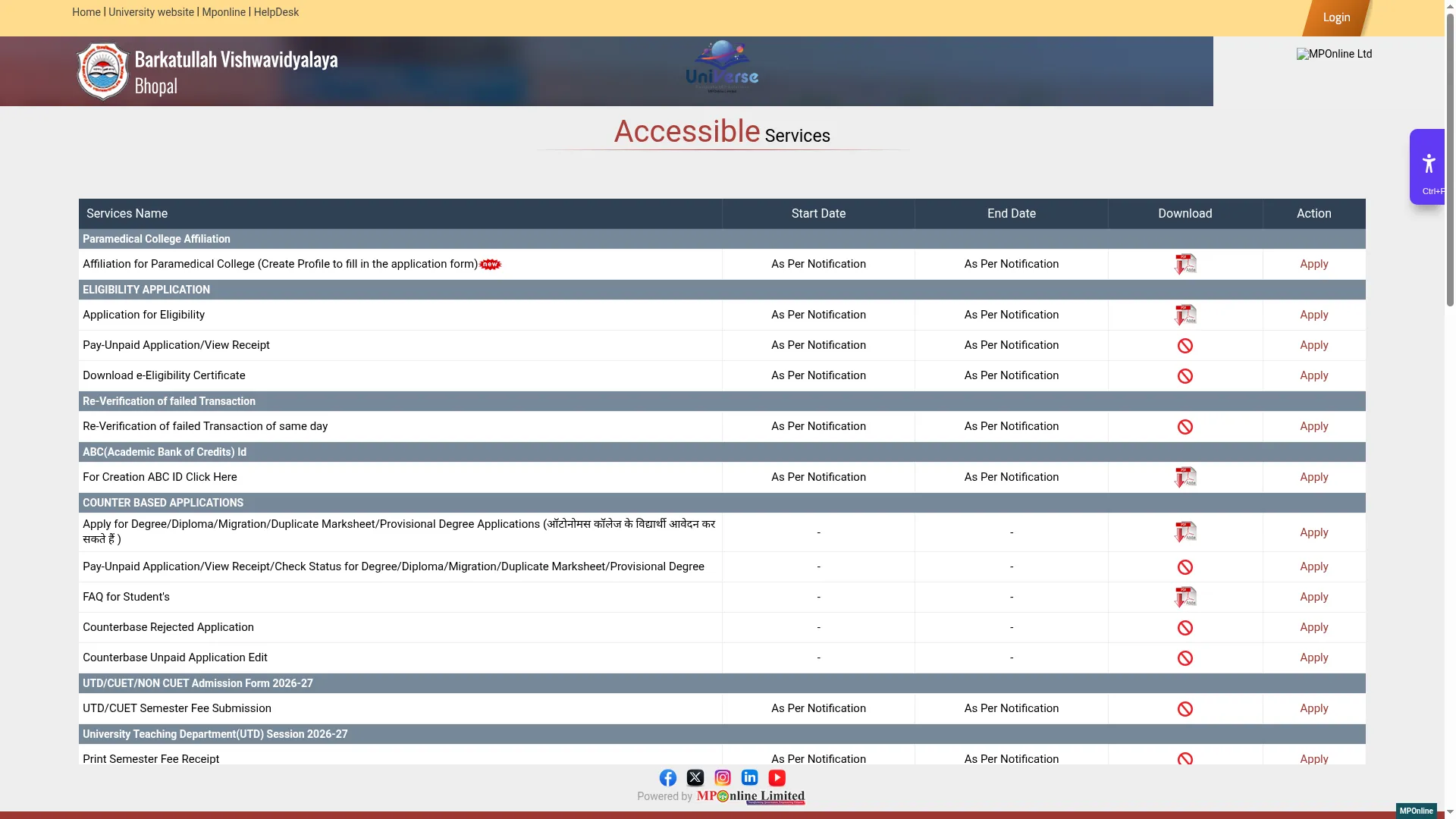Download PDF for Paramedical College Affiliation
Image resolution: width=1456 pixels, height=819 pixels.
click(1185, 264)
